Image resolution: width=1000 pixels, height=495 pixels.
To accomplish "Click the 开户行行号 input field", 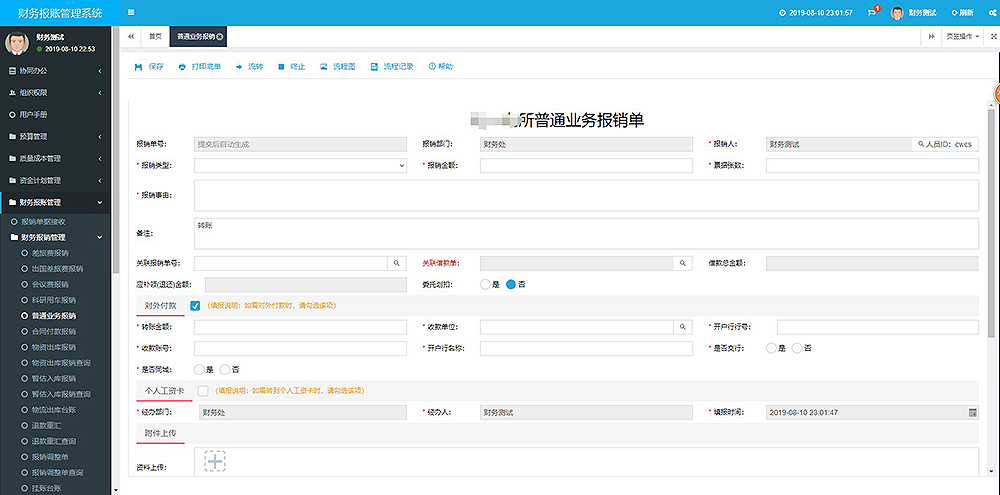I will tap(878, 327).
